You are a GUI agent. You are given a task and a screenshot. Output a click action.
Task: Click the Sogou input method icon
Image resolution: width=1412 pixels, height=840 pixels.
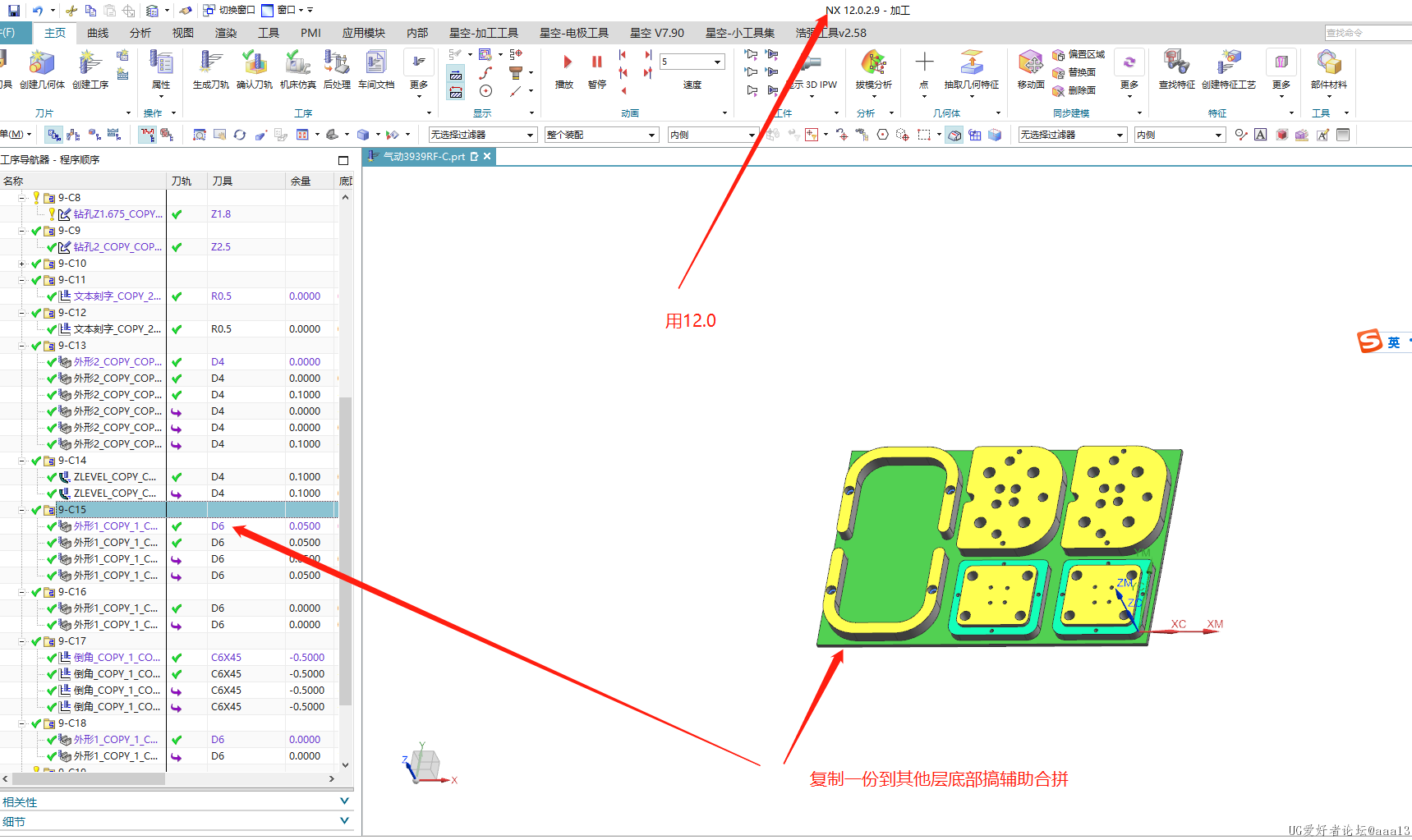point(1370,341)
